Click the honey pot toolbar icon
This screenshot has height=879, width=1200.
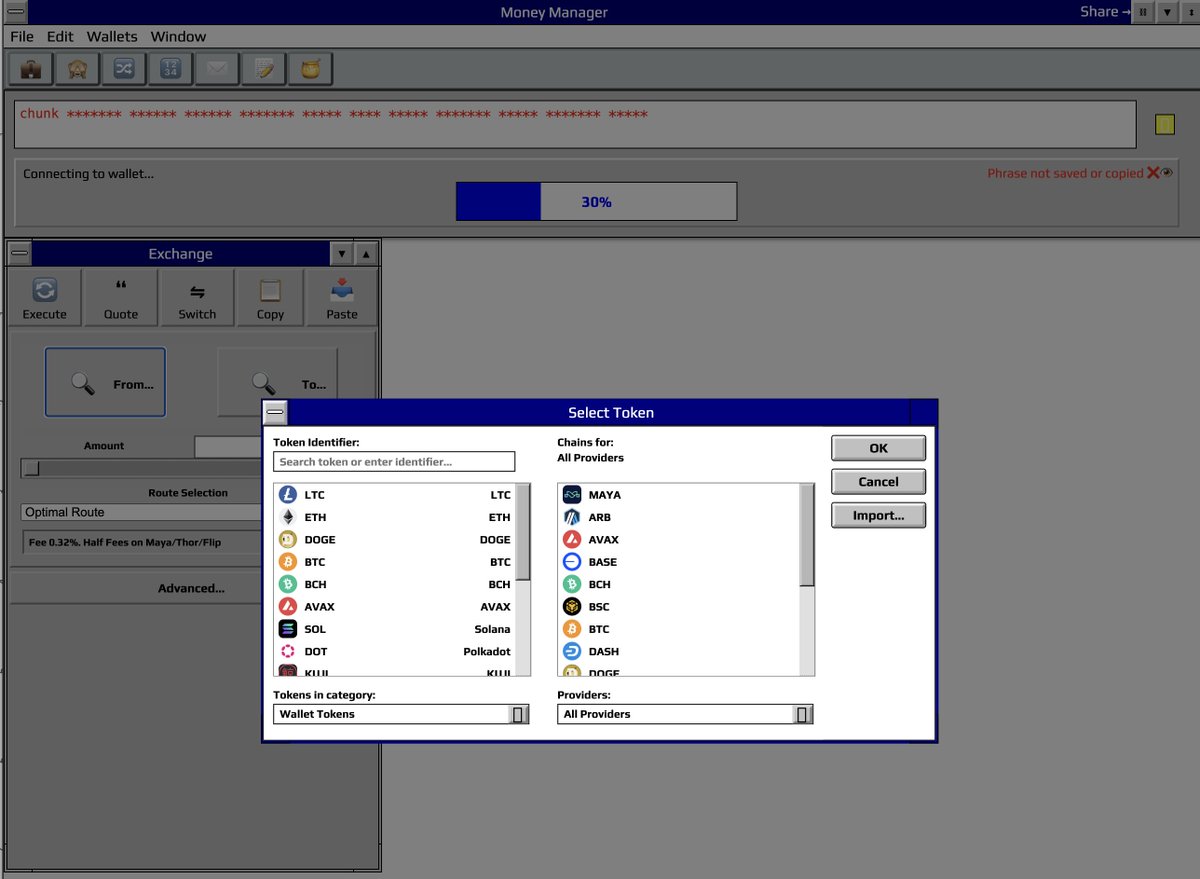[x=310, y=69]
